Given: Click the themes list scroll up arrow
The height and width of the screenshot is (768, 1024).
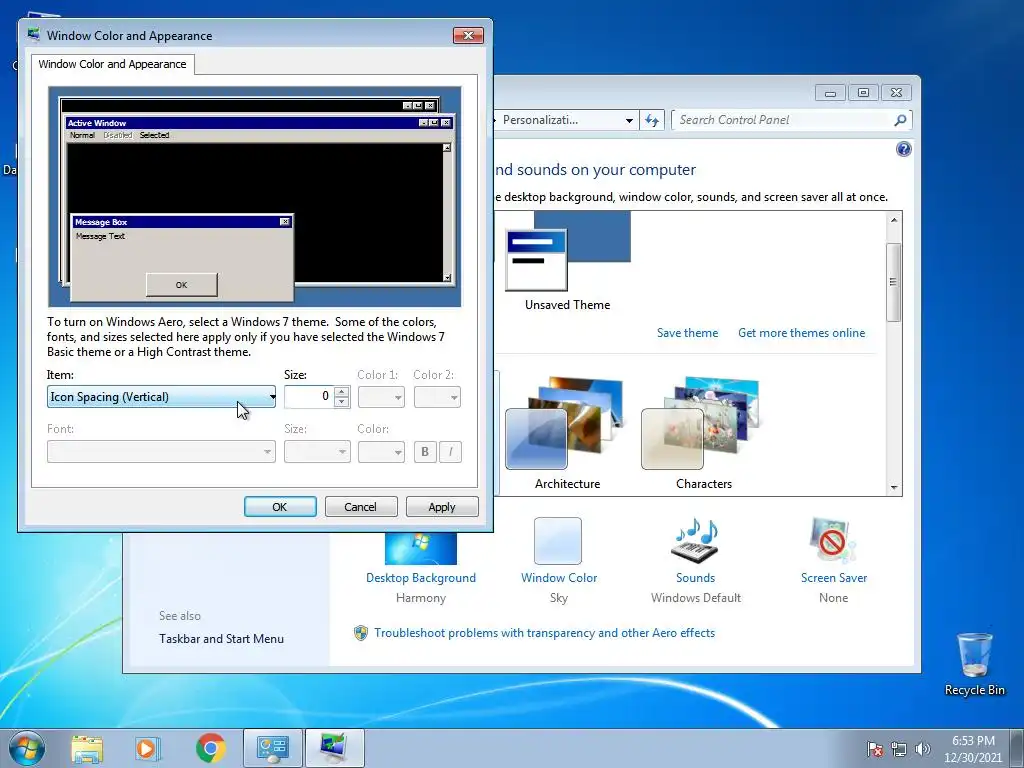Looking at the screenshot, I should [x=894, y=219].
